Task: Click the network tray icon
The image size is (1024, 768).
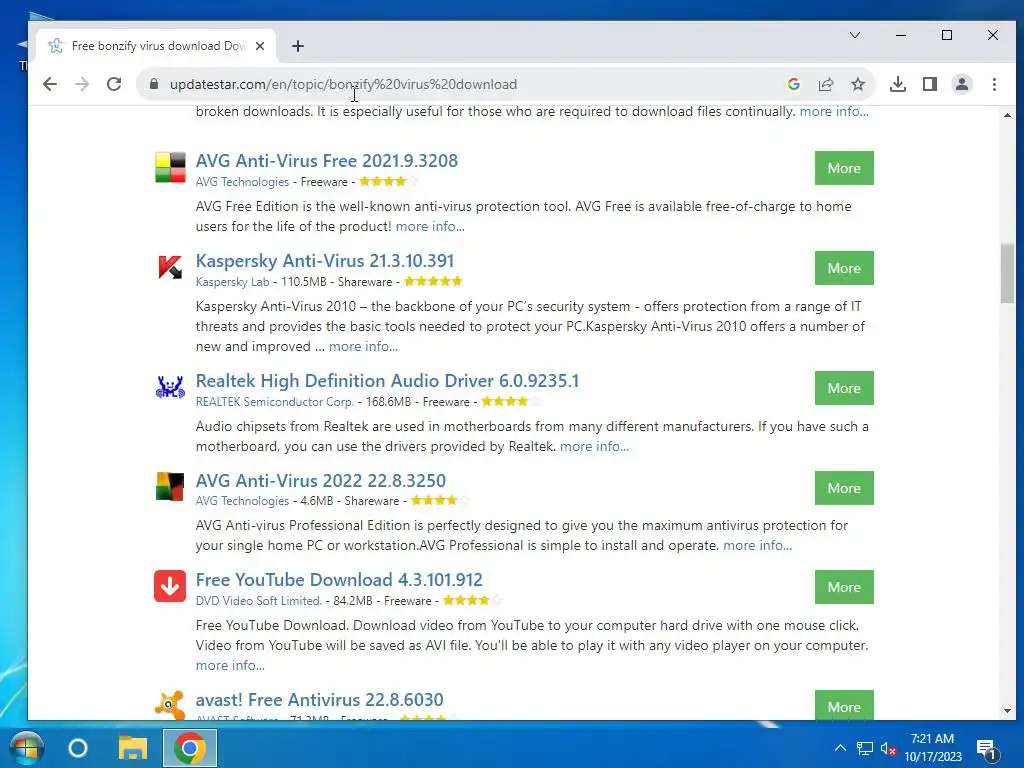Action: [865, 748]
